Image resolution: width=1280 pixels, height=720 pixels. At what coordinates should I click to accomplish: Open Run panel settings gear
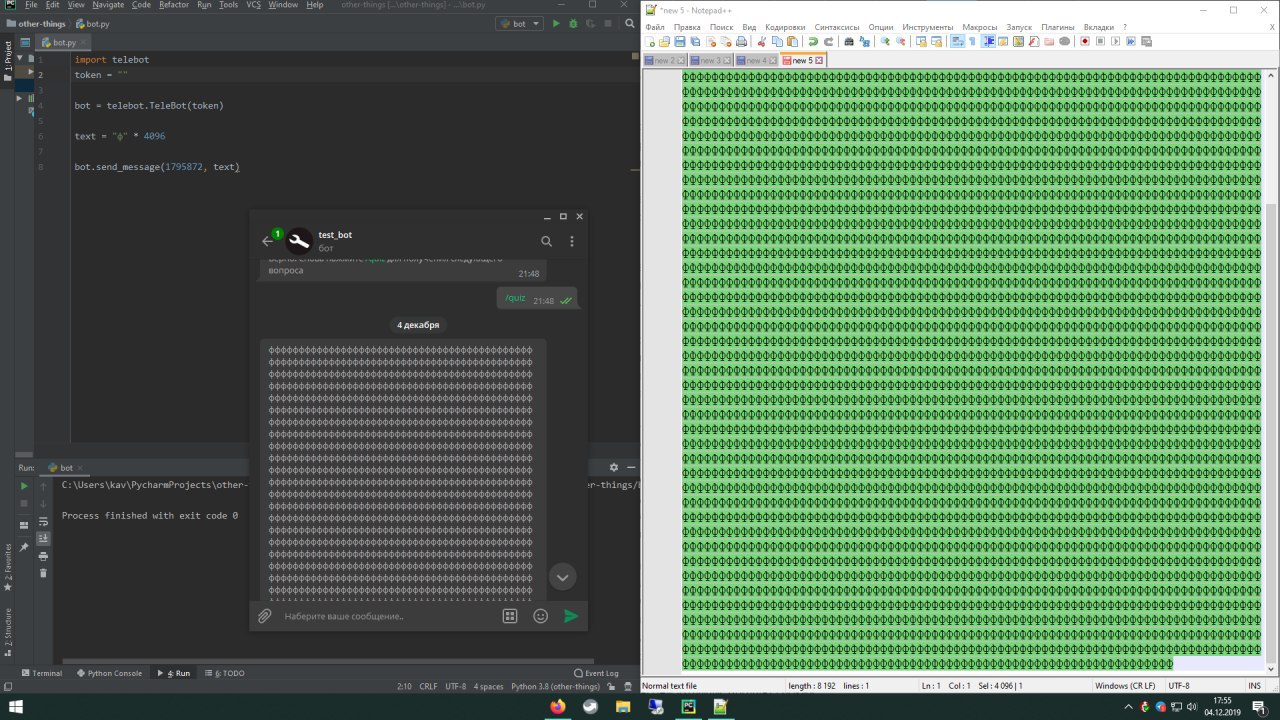614,467
